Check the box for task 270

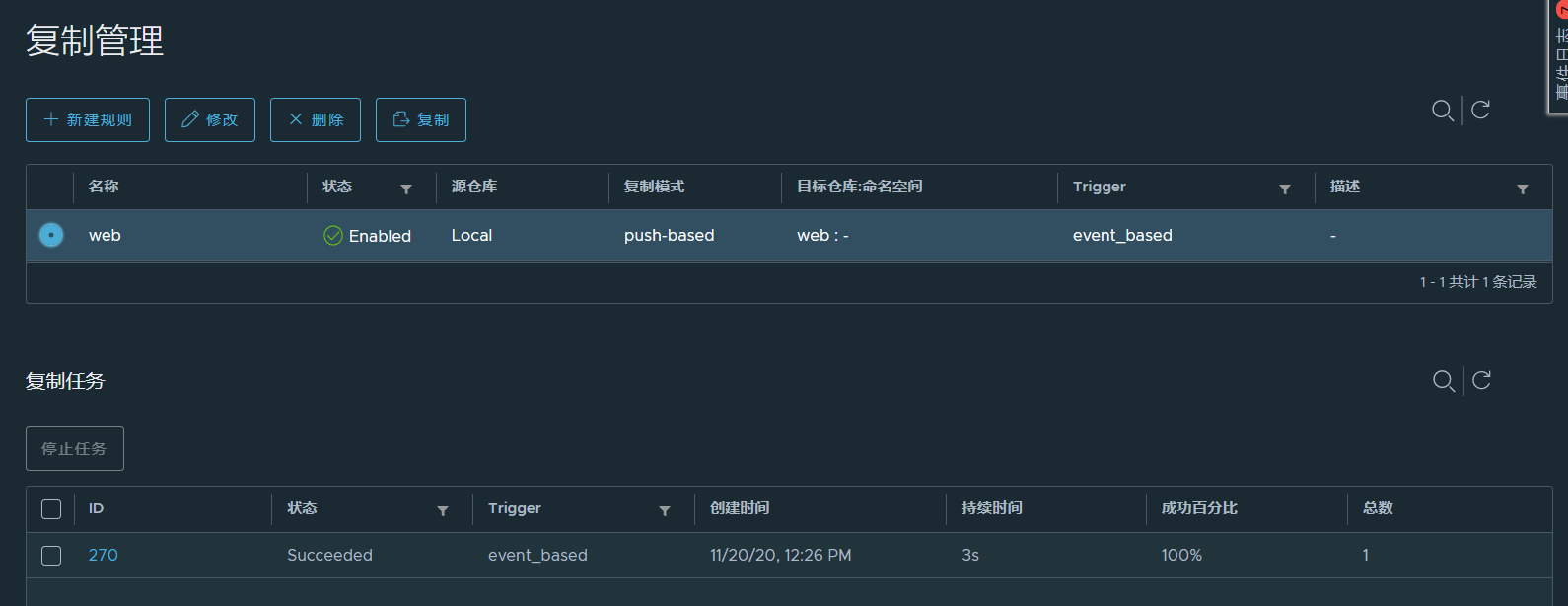(51, 556)
